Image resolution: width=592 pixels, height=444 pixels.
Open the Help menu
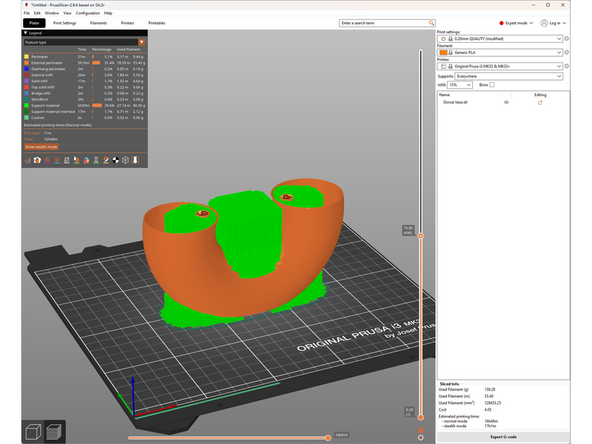108,13
